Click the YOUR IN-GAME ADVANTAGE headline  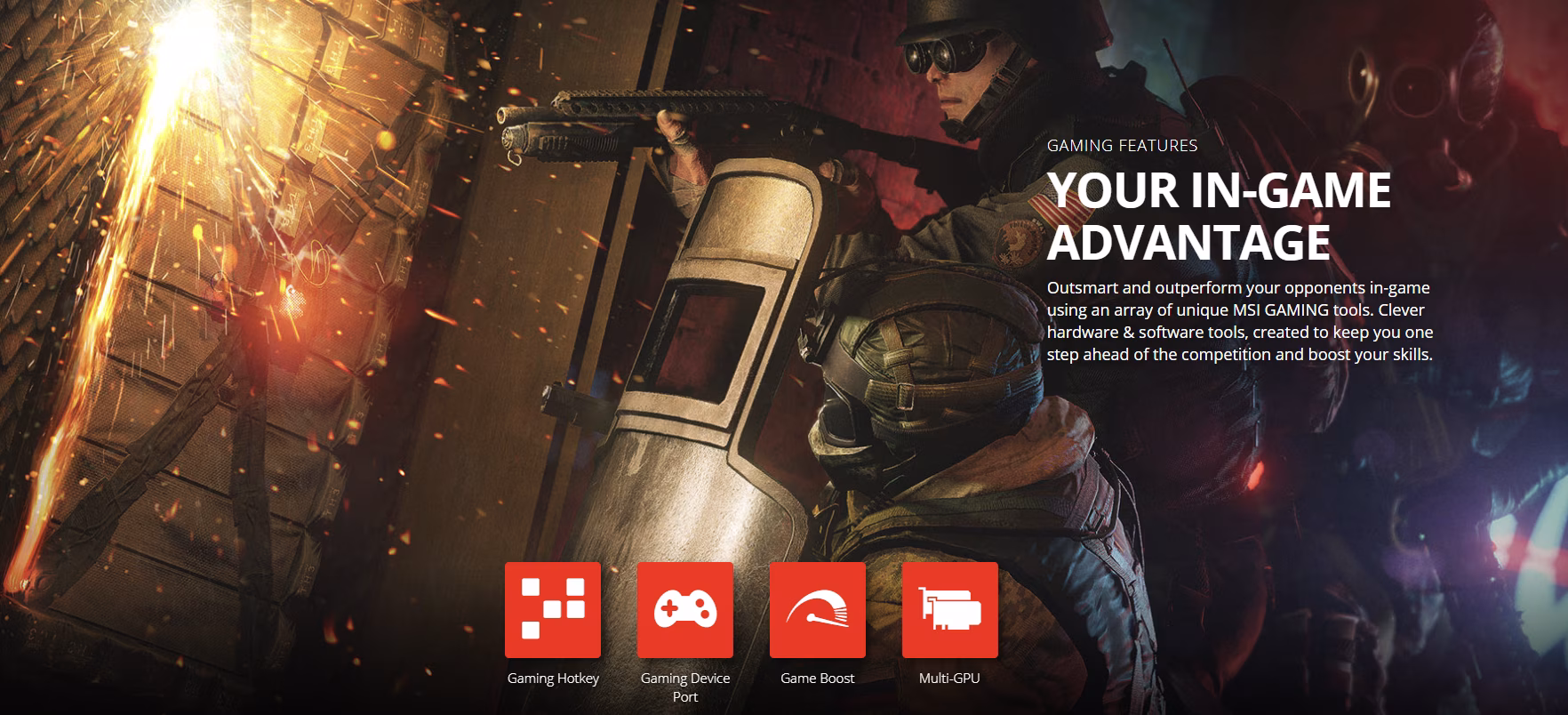1220,215
